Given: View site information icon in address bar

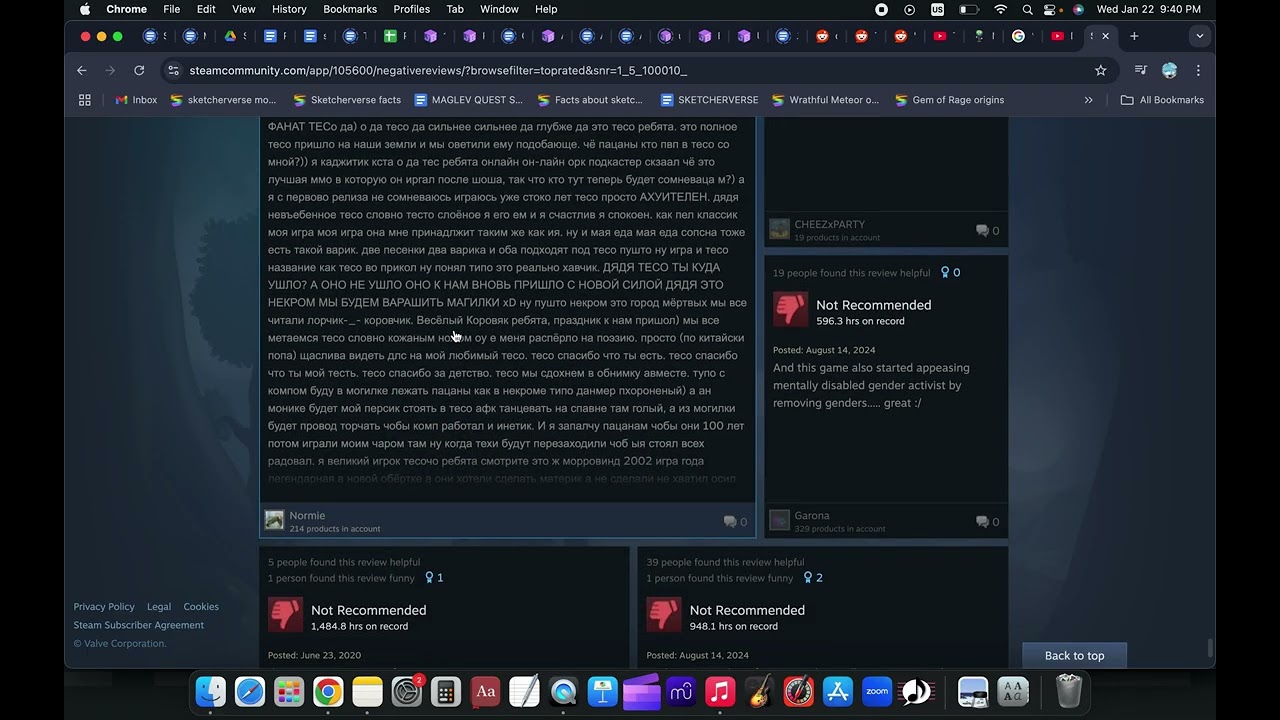Looking at the screenshot, I should pos(173,70).
